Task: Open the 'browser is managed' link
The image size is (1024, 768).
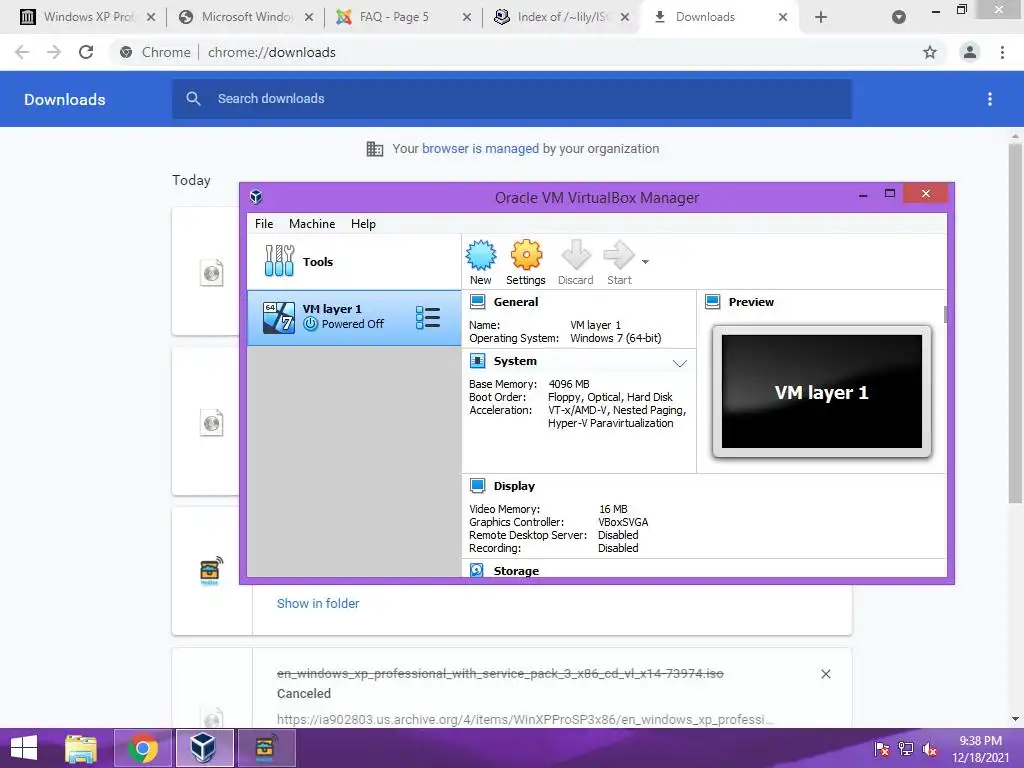Action: [x=481, y=148]
